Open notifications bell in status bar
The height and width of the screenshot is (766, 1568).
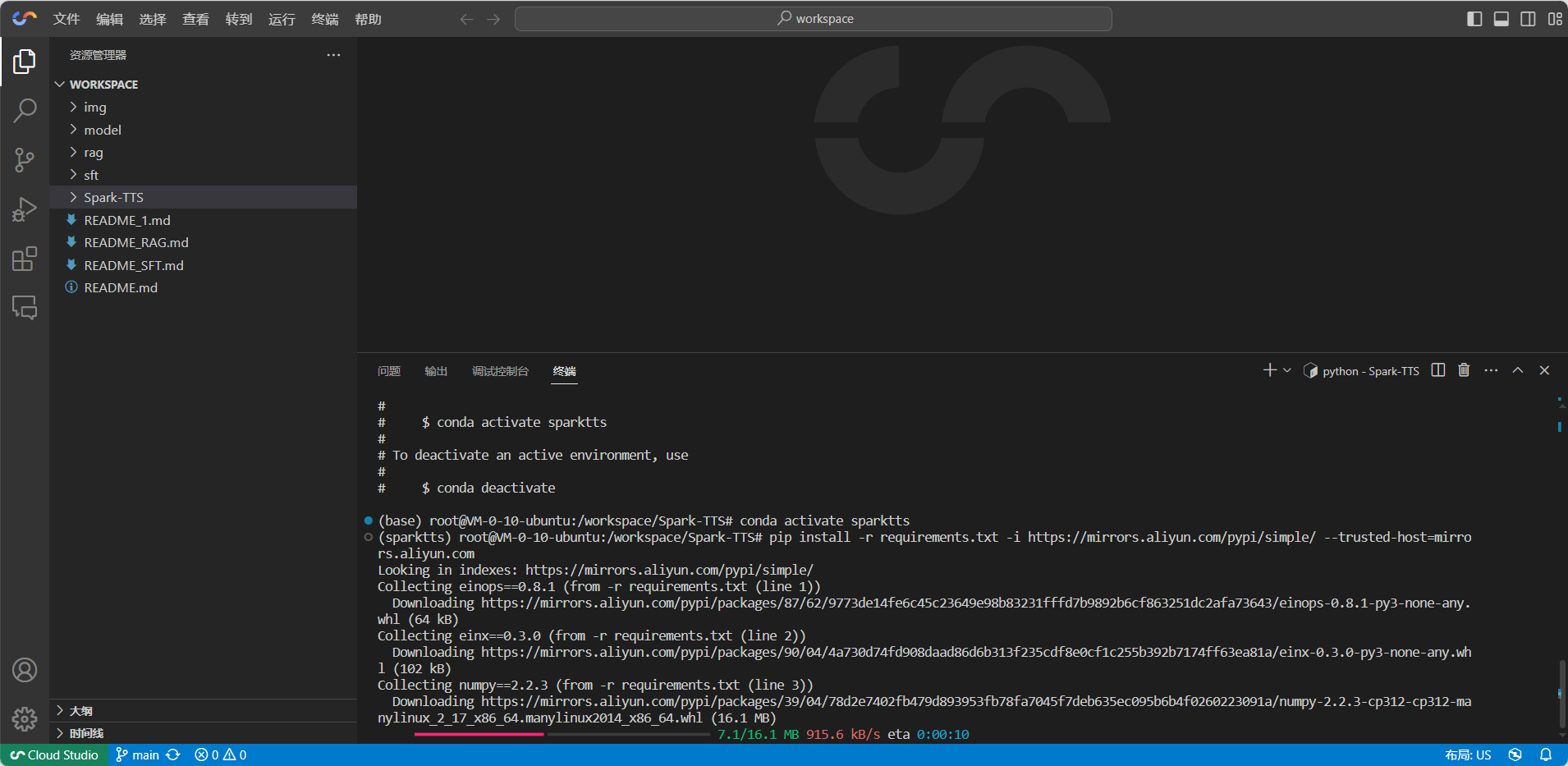click(x=1546, y=755)
